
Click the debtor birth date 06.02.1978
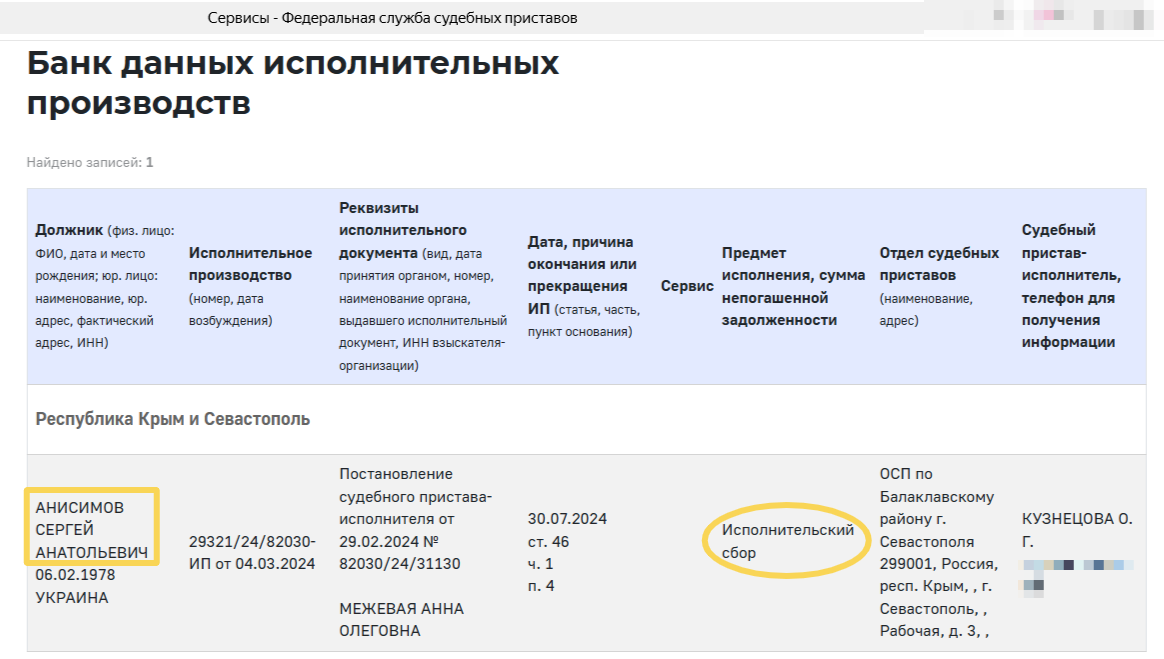click(x=78, y=575)
